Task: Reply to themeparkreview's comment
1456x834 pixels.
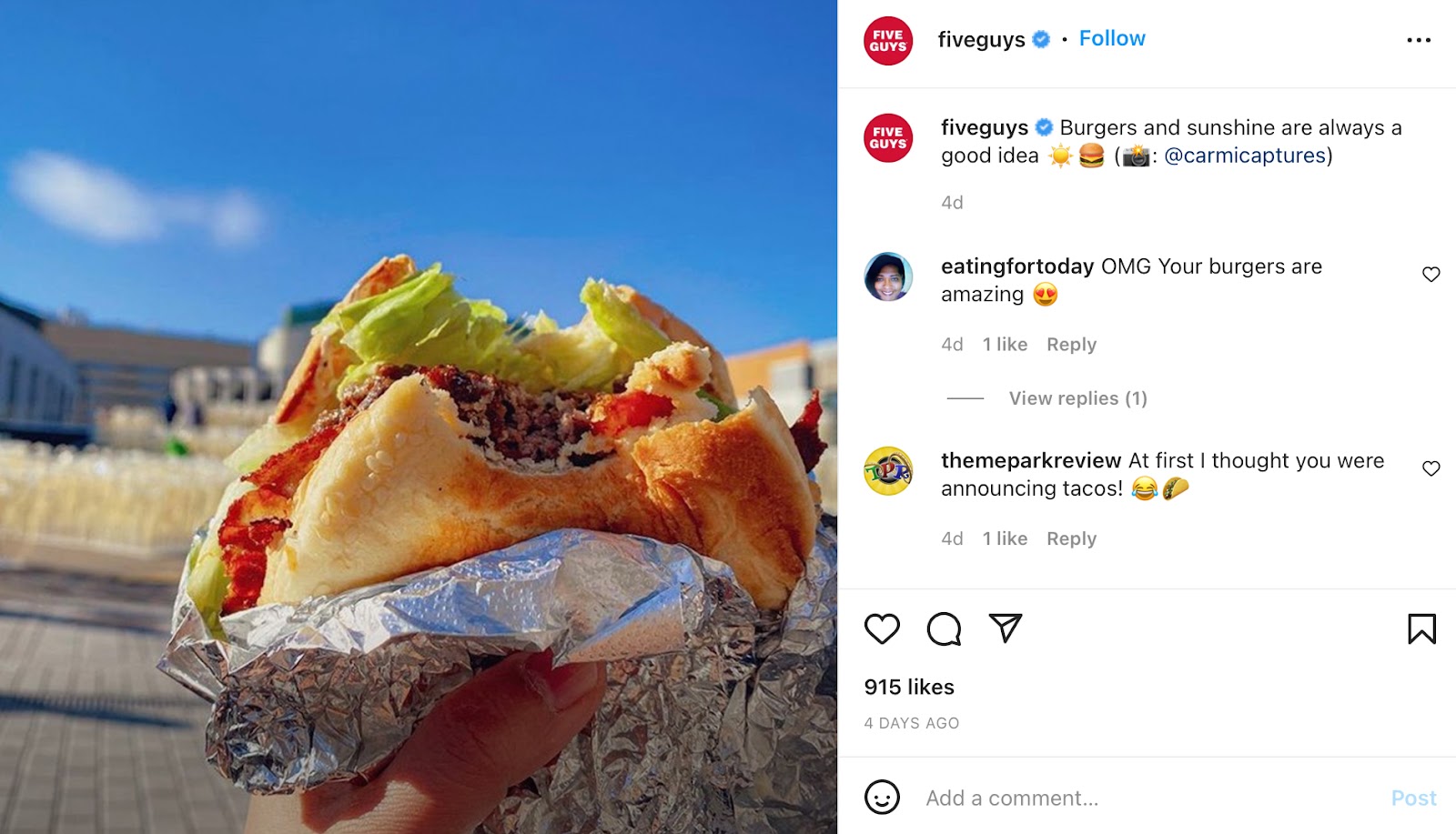Action: click(1071, 538)
